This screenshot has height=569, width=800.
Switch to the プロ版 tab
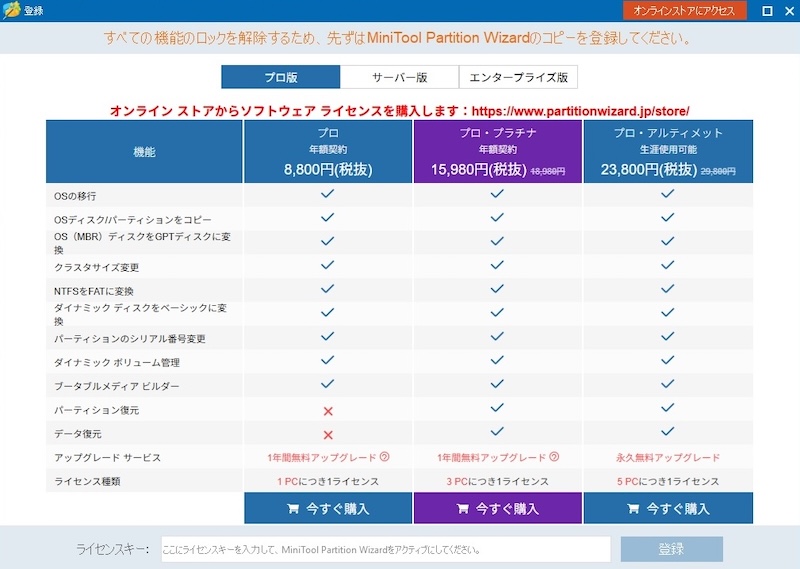281,78
